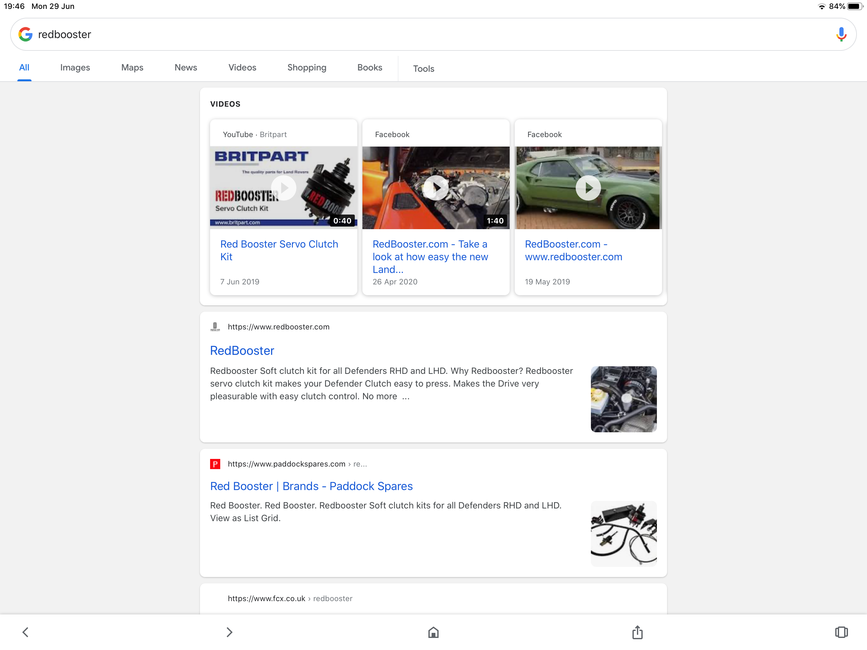This screenshot has height=650, width=867.
Task: Switch to the Shopping tab
Action: 307,67
